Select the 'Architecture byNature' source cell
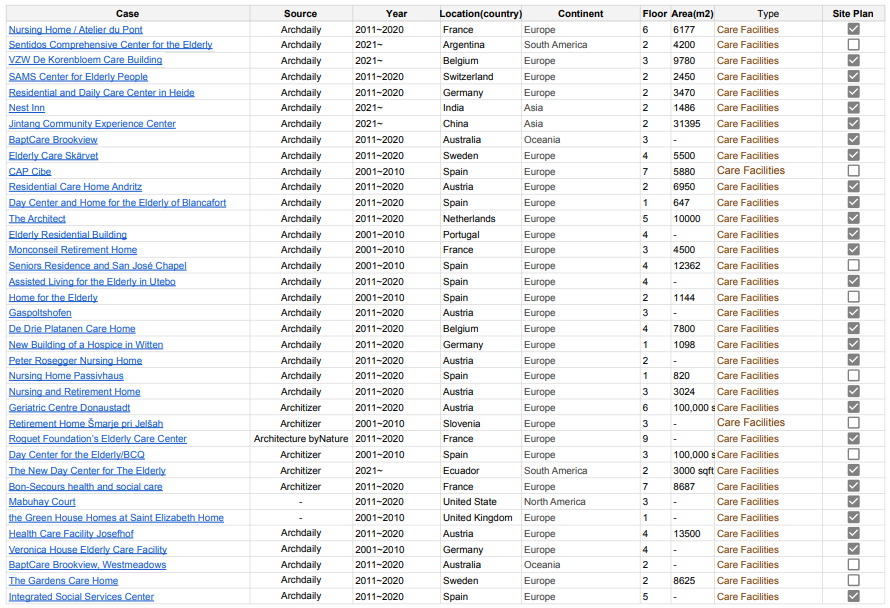 click(x=301, y=439)
